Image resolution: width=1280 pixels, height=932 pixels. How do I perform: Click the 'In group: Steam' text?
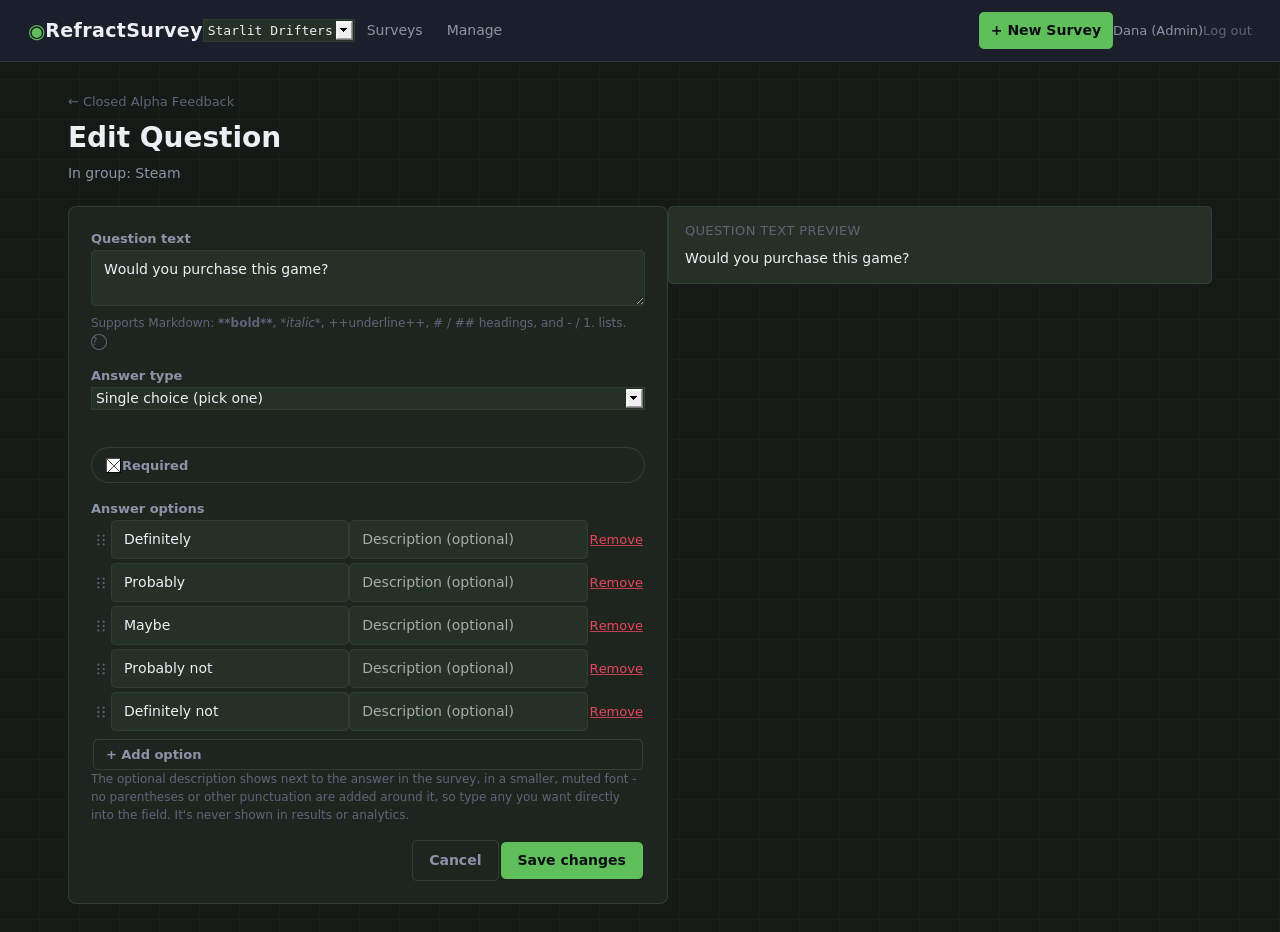pos(124,173)
